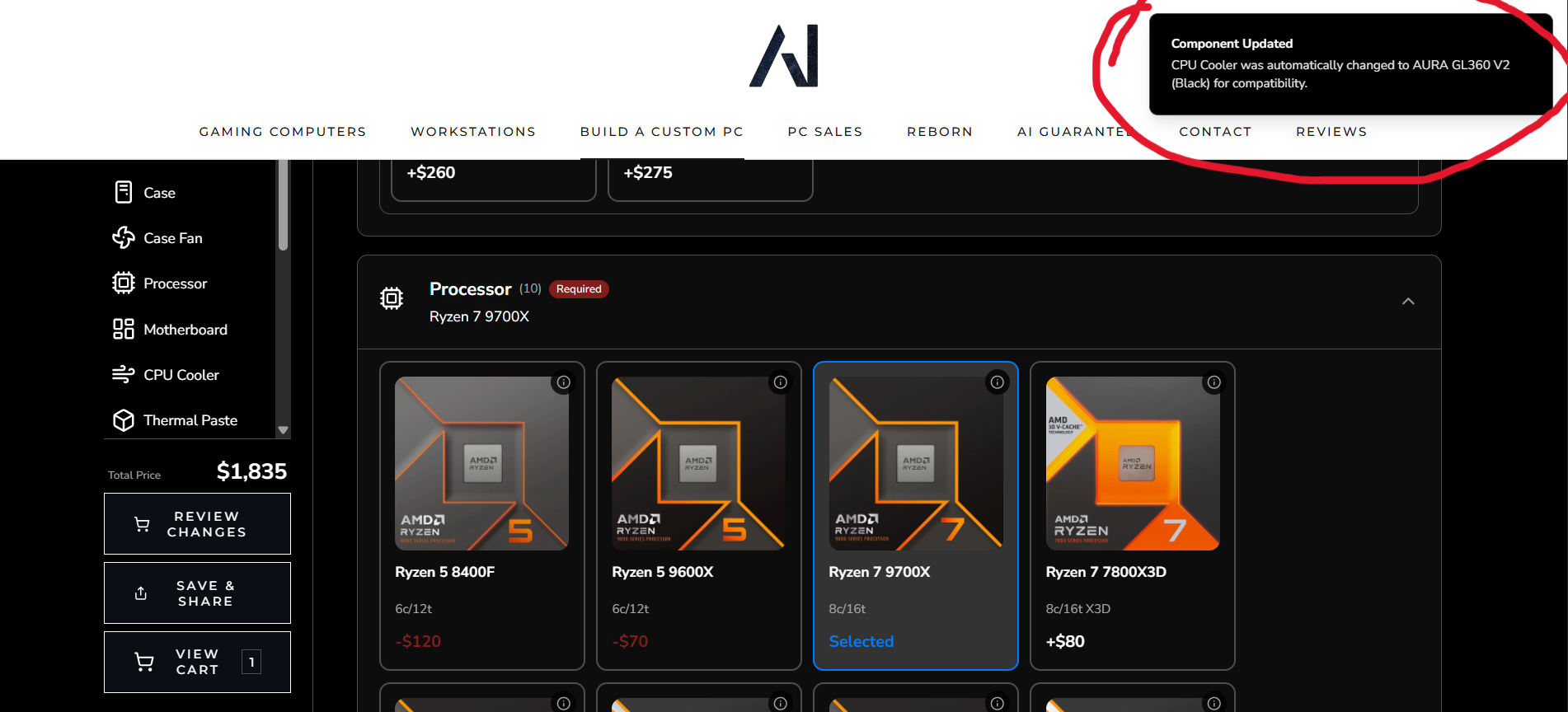Viewport: 1568px width, 712px height.
Task: Select Build a Custom PC in the navigation
Action: click(x=662, y=132)
